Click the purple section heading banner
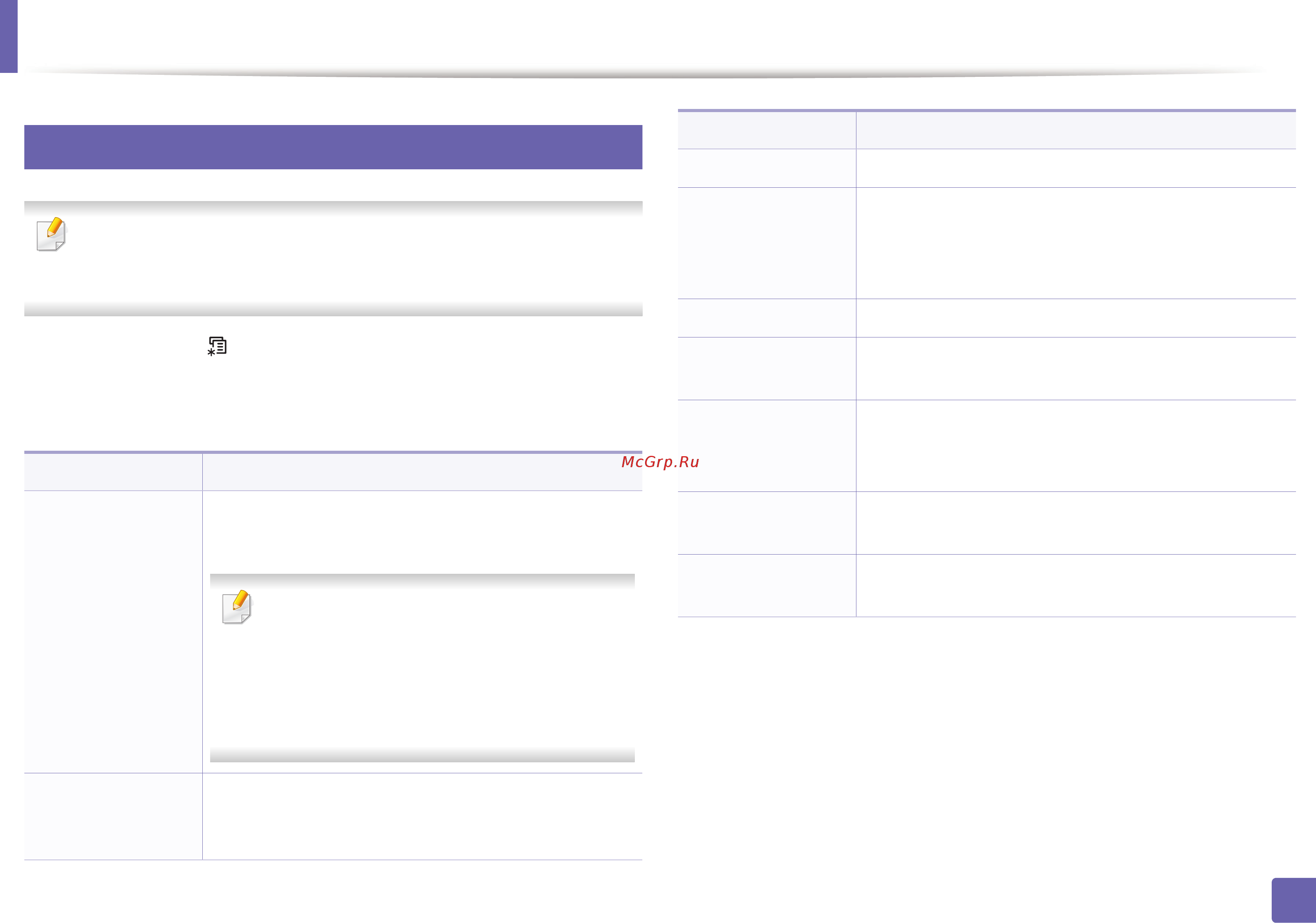This screenshot has width=1316, height=923. [x=333, y=147]
